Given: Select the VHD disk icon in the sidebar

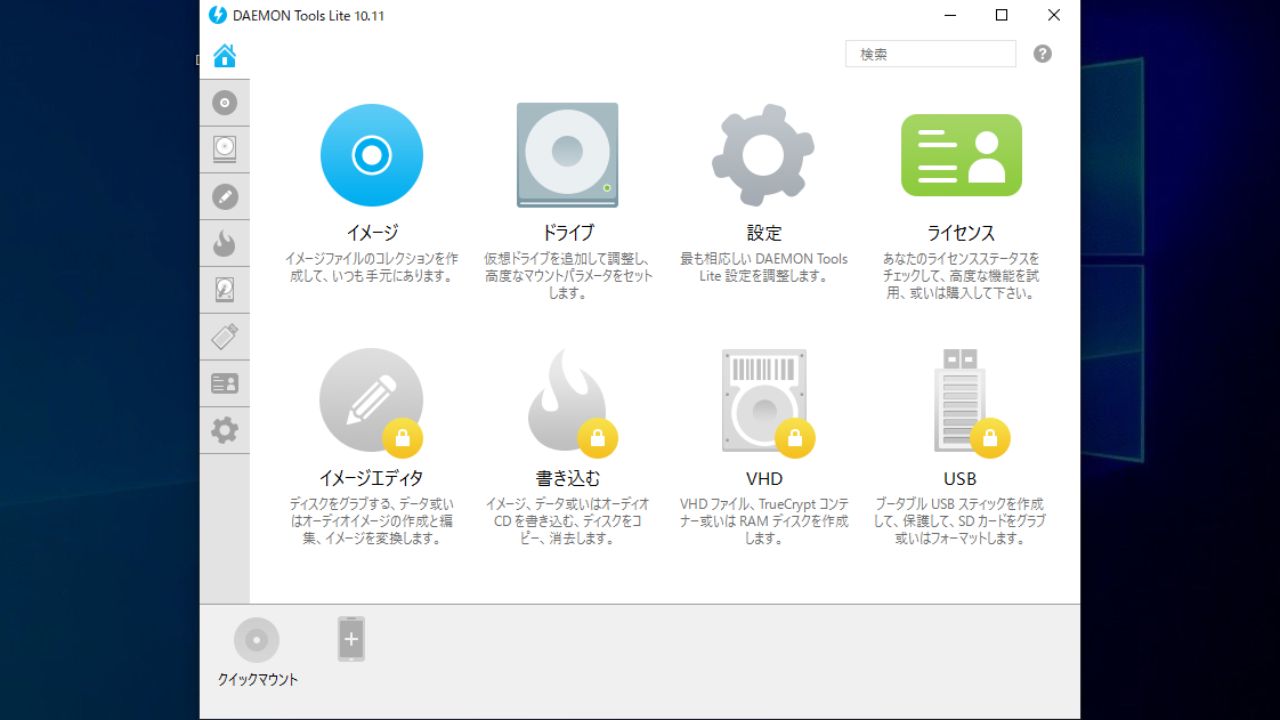Looking at the screenshot, I should (x=224, y=290).
